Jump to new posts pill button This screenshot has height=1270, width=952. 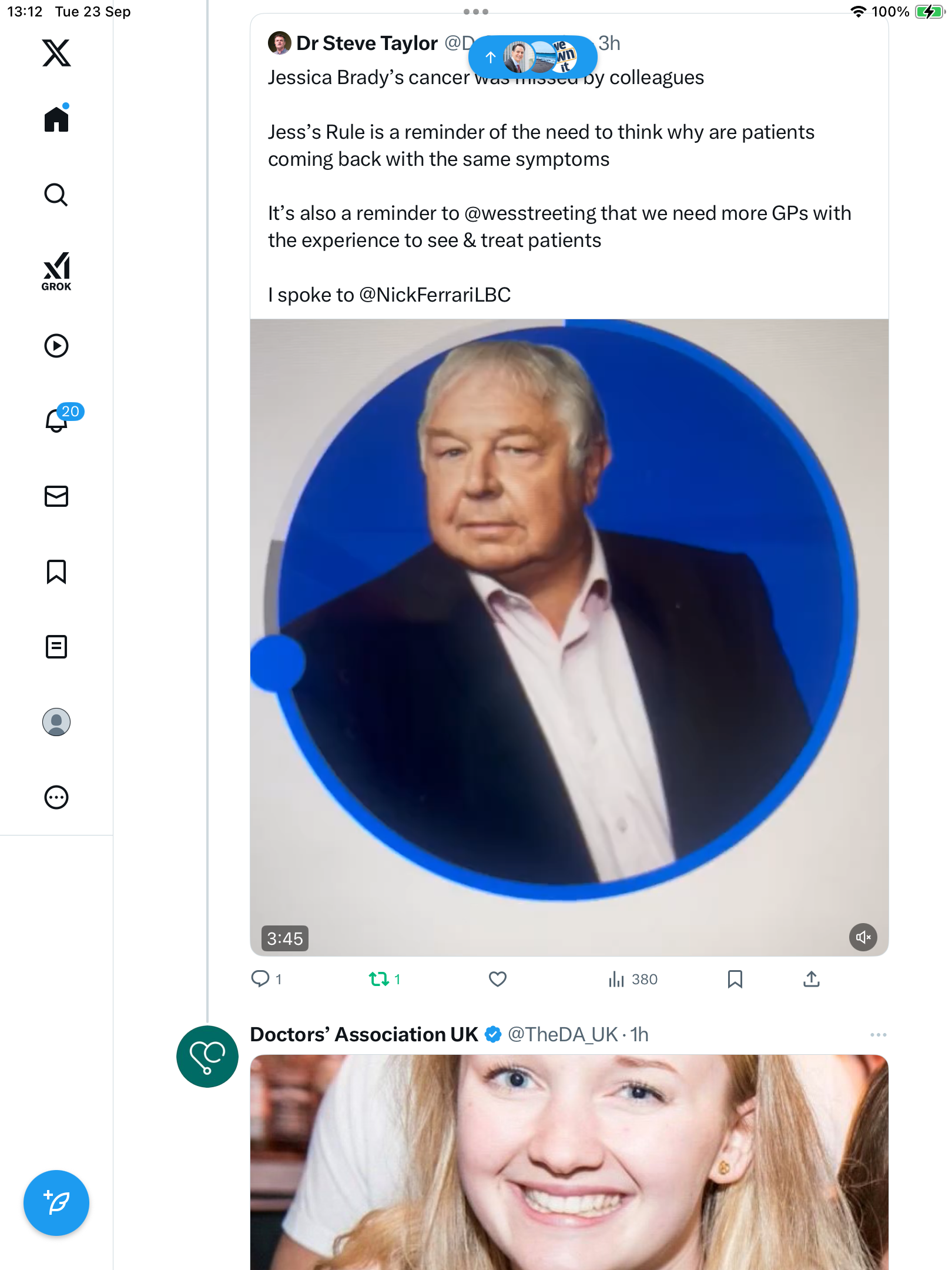[532, 57]
